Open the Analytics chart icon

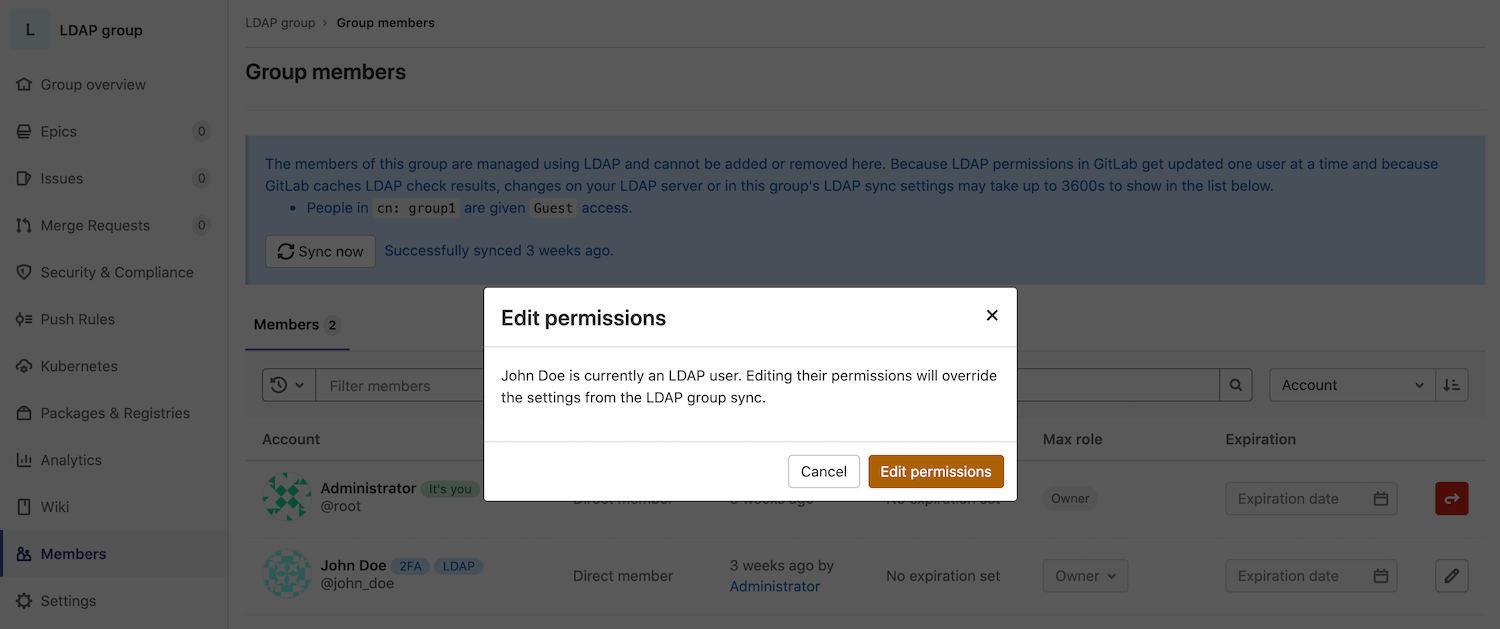25,460
